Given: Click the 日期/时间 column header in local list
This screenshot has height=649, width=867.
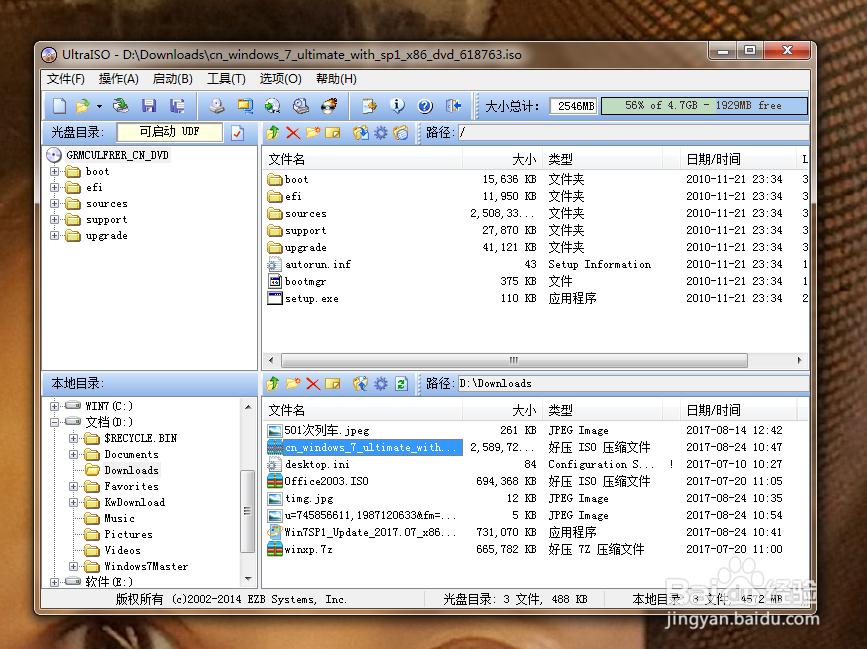Looking at the screenshot, I should coord(738,410).
